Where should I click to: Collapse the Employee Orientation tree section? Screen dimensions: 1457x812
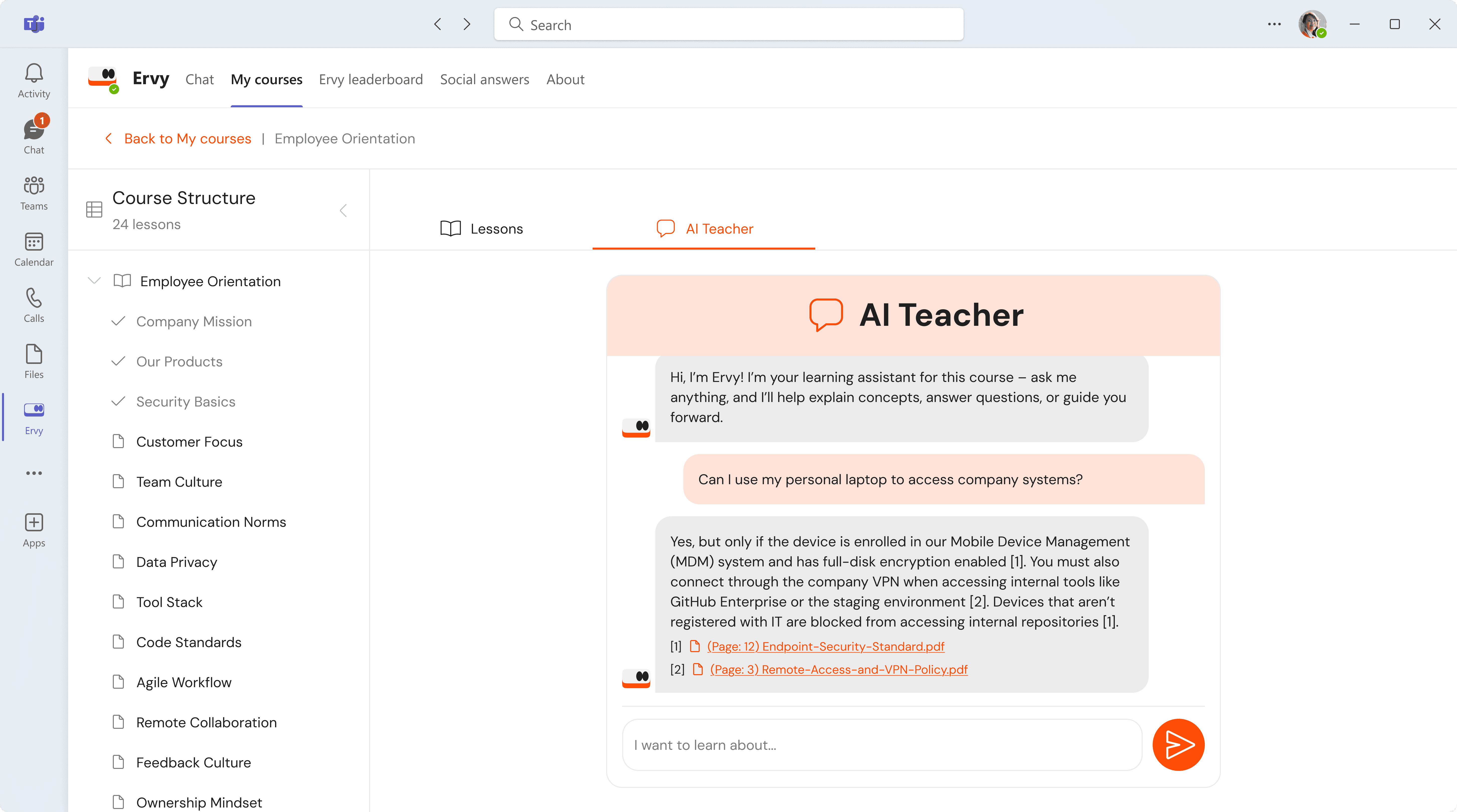[x=94, y=281]
